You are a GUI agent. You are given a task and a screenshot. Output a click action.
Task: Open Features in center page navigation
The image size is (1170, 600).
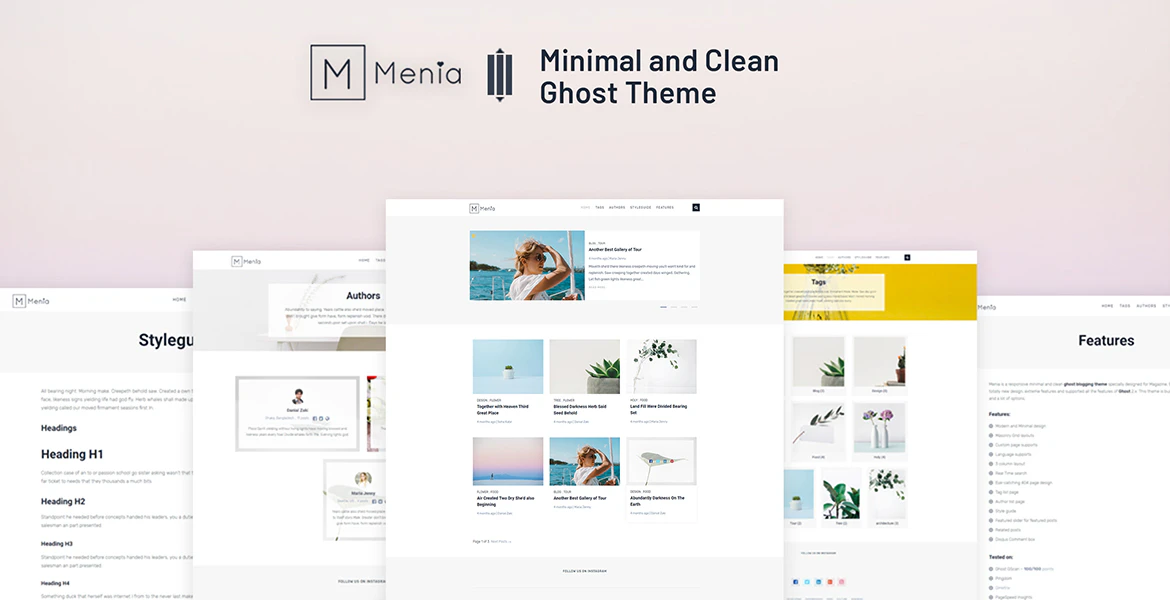tap(664, 207)
